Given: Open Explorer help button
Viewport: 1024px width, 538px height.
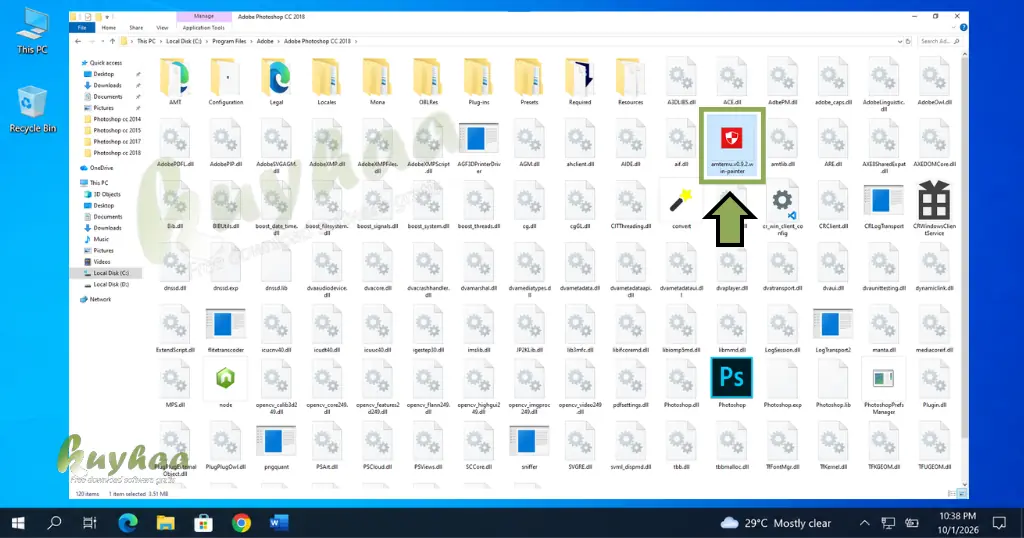Looking at the screenshot, I should 963,27.
